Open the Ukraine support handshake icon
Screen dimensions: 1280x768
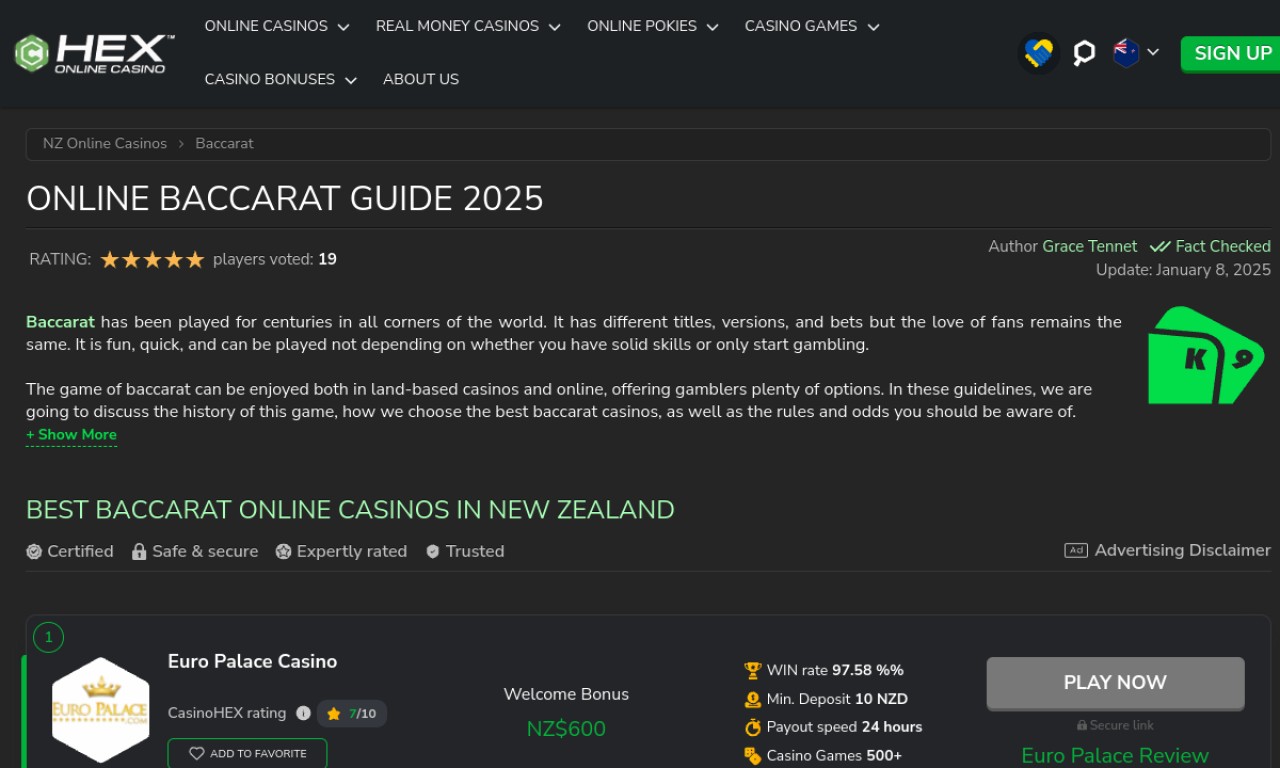tap(1039, 53)
